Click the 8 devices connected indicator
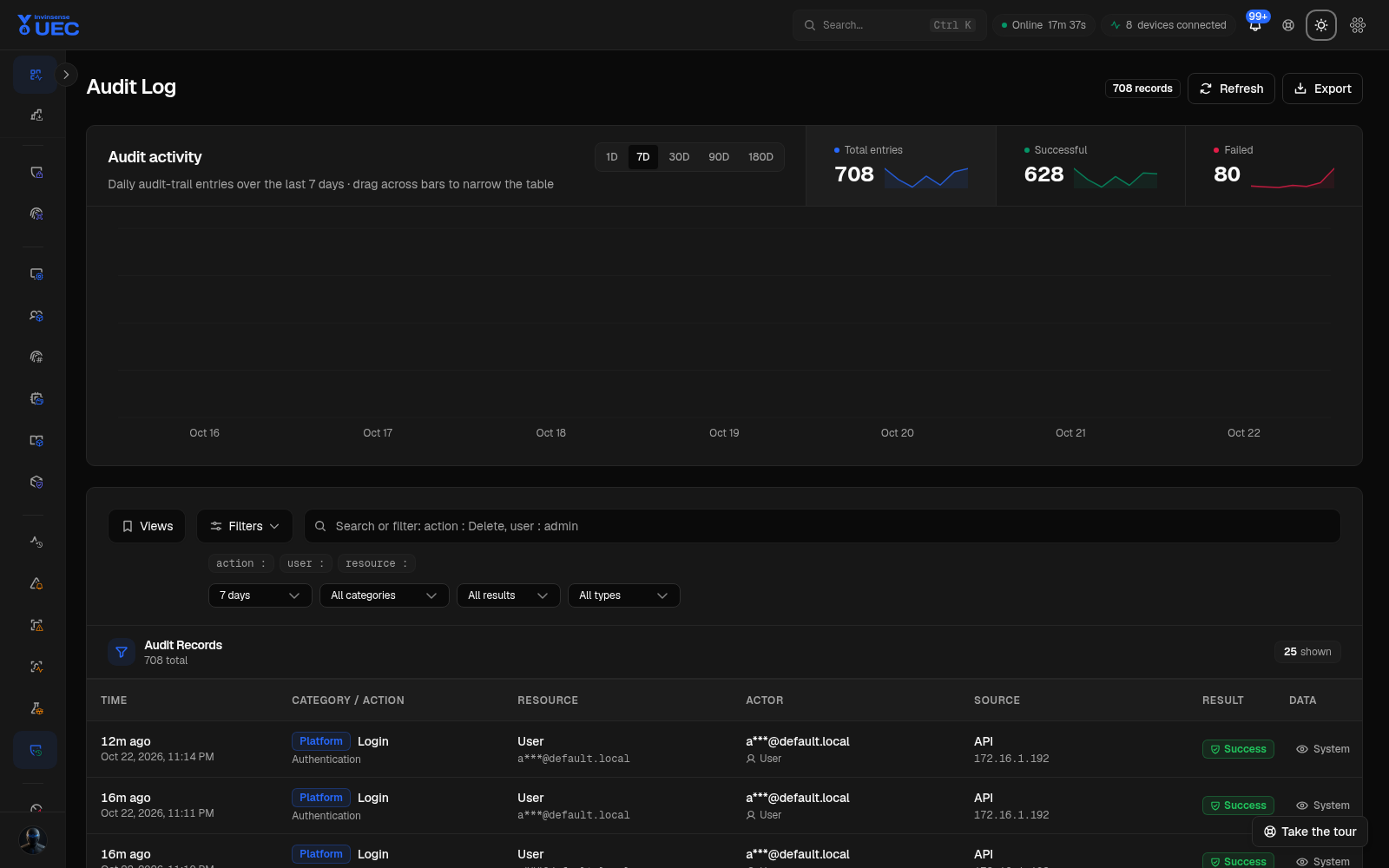This screenshot has width=1389, height=868. [1168, 25]
